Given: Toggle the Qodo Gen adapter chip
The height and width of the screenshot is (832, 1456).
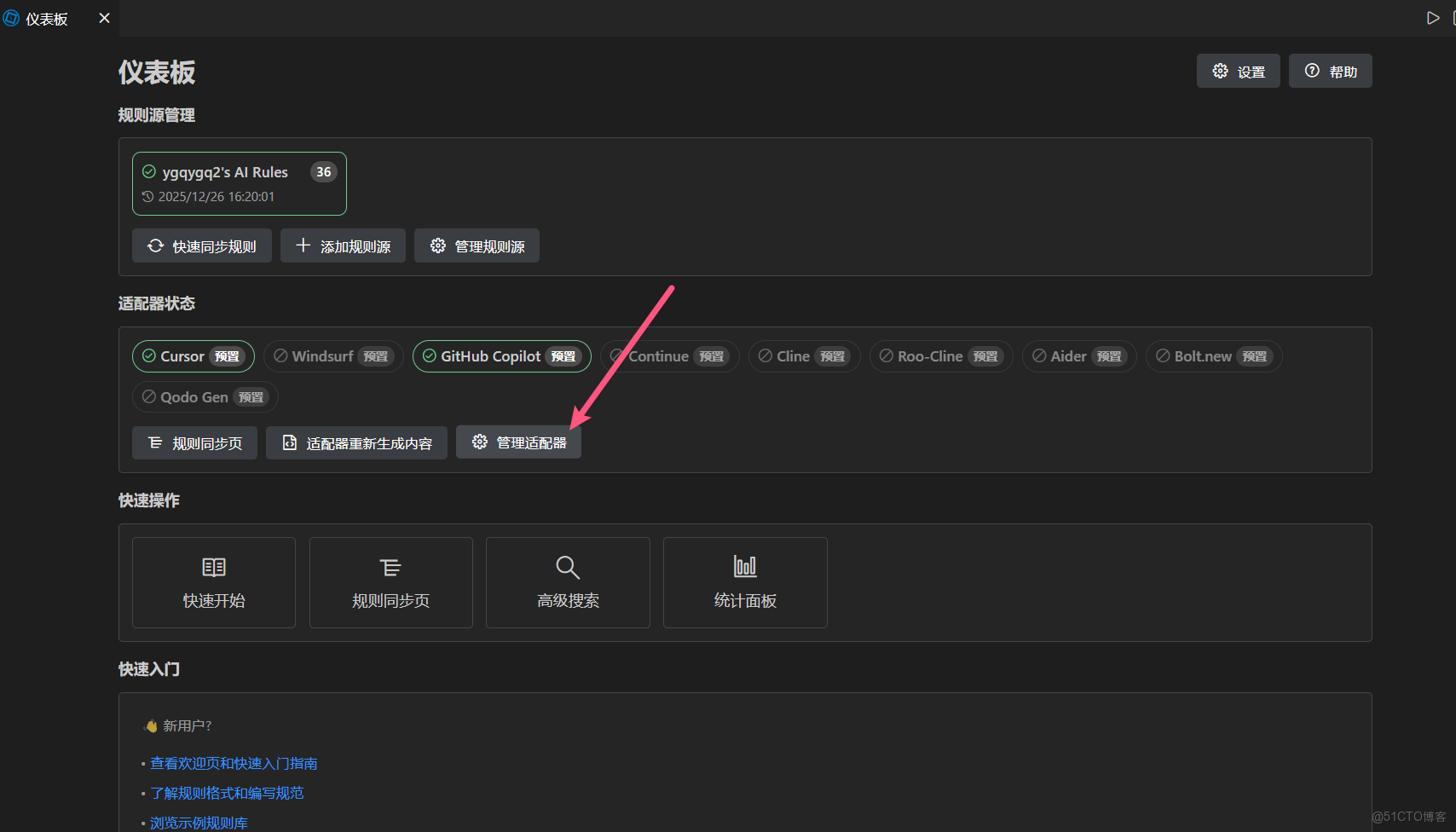Looking at the screenshot, I should click(205, 397).
